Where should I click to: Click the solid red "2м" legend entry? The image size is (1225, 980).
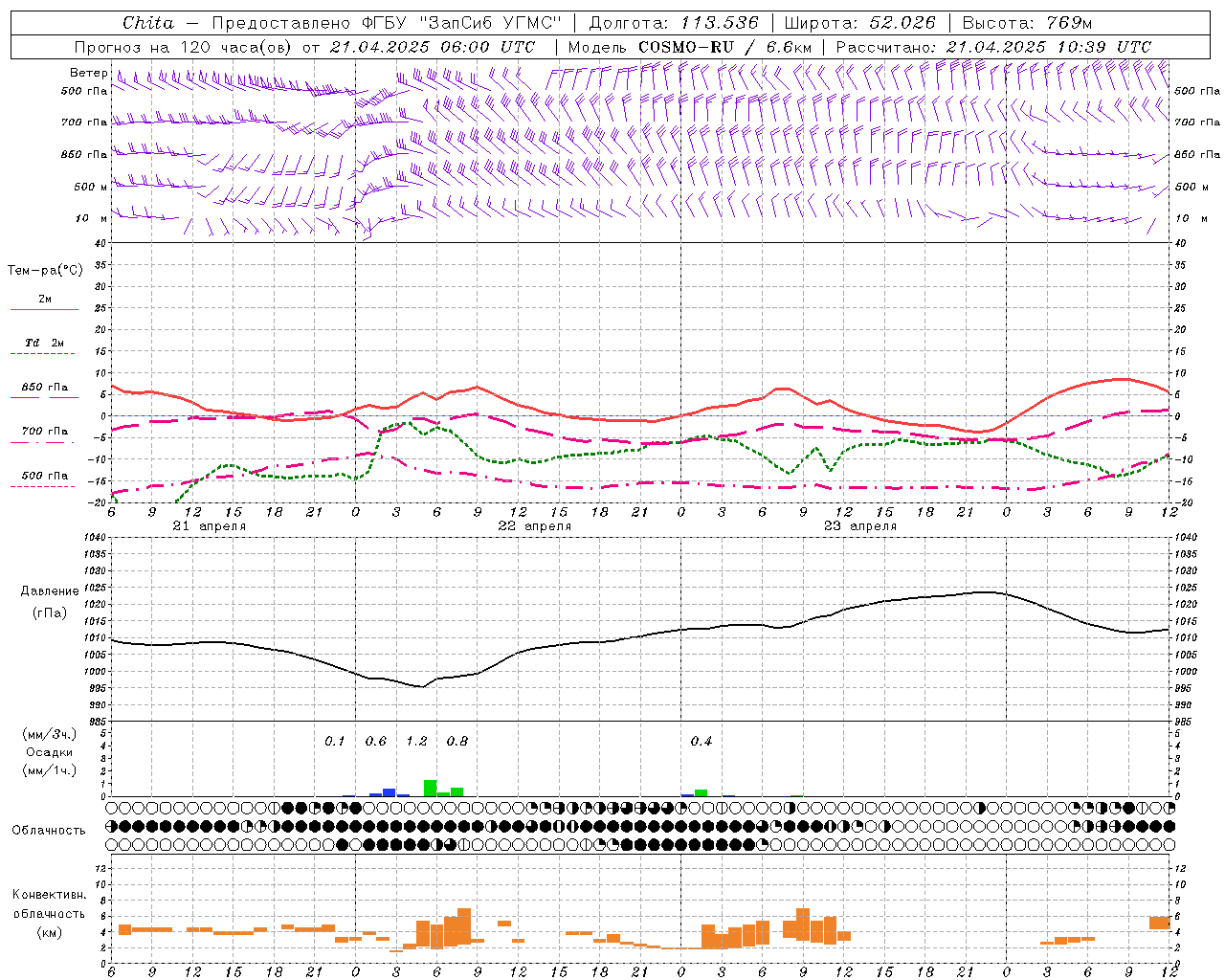click(44, 301)
